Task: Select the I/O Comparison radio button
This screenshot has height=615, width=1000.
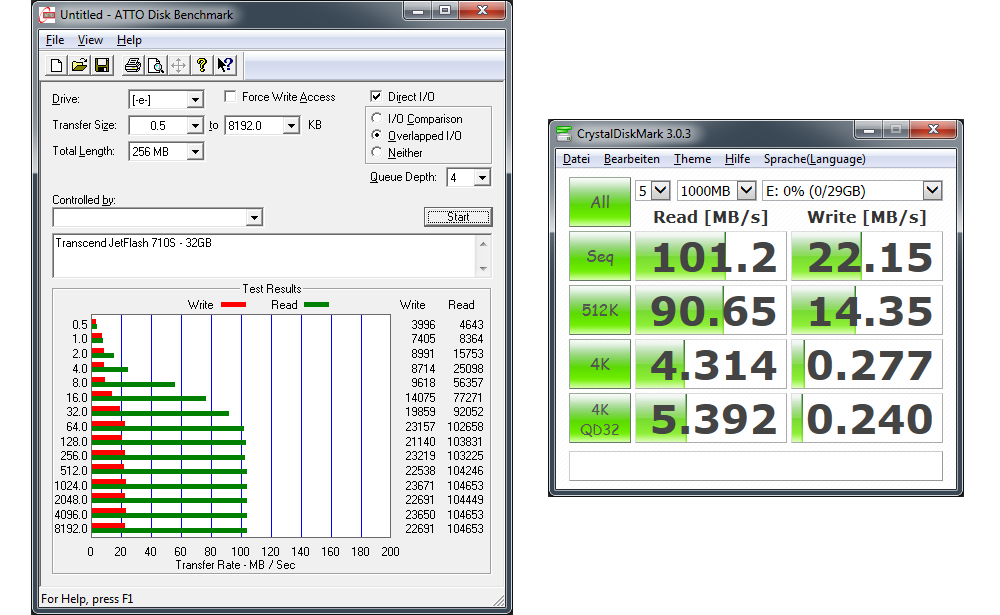Action: click(x=376, y=118)
